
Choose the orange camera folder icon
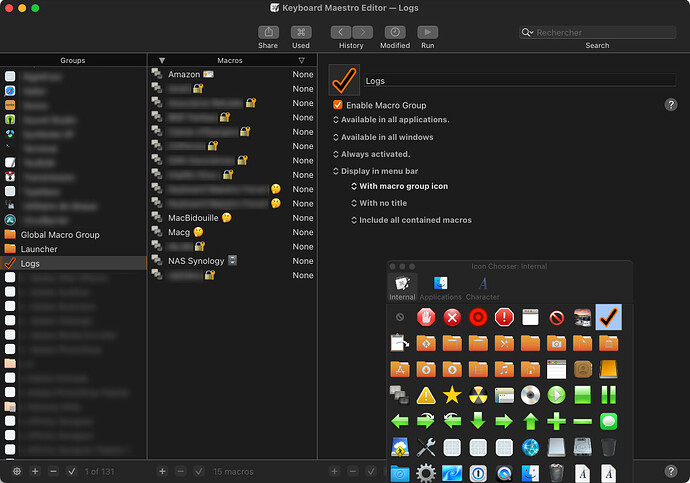tap(557, 343)
